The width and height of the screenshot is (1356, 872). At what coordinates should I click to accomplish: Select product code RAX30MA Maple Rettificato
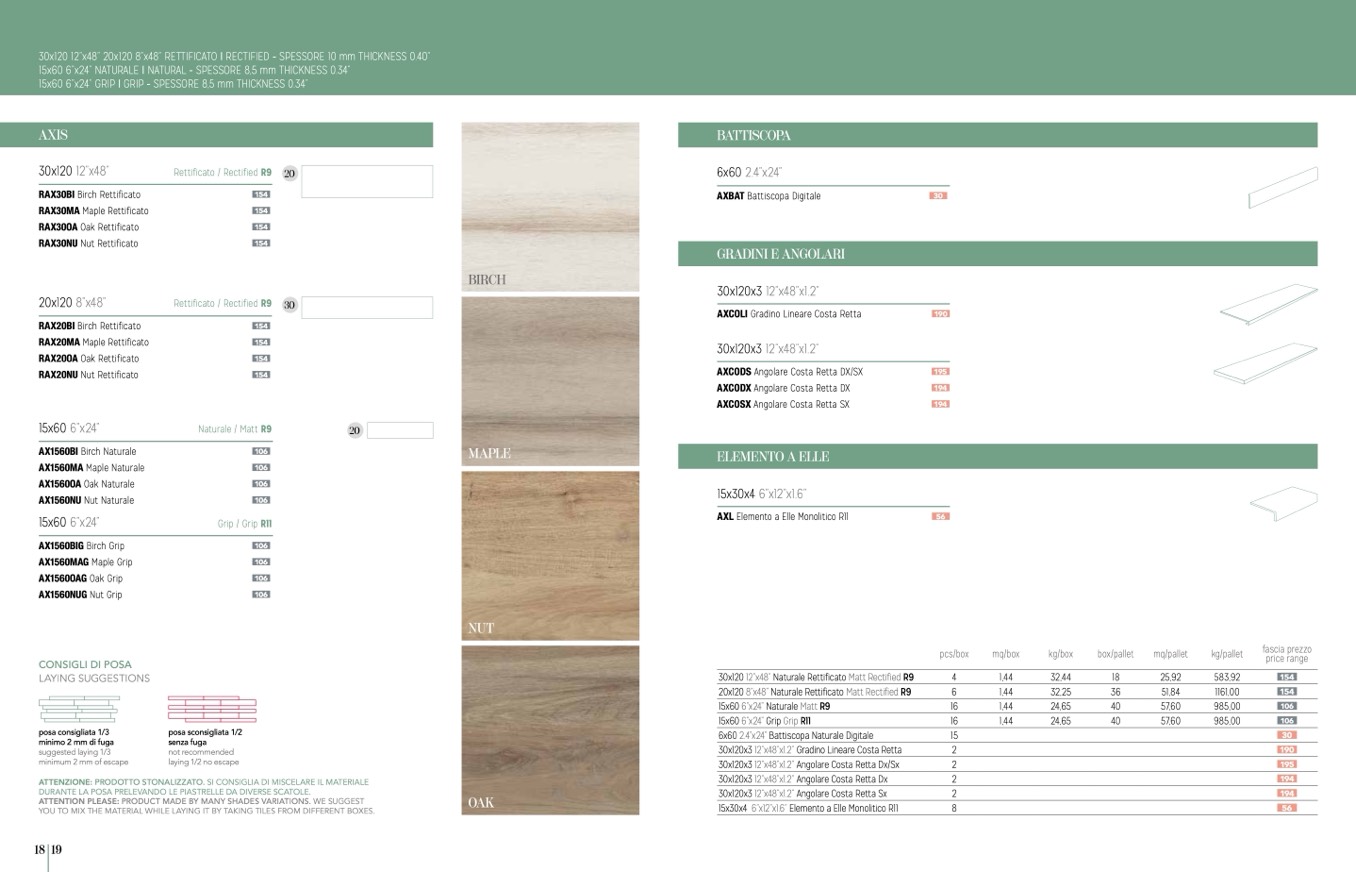[x=93, y=211]
